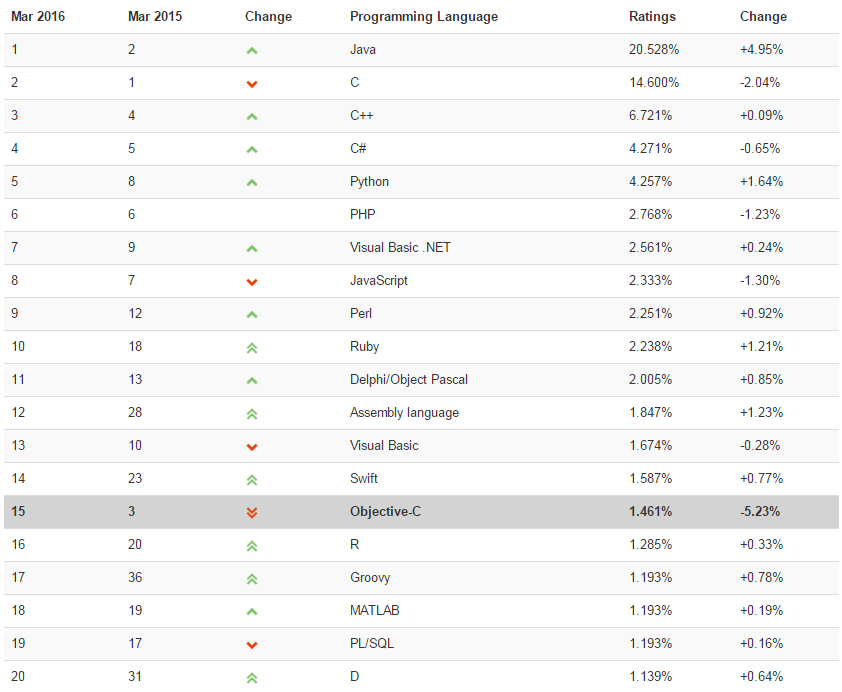Click the double green arrow beside Ruby
Screen dimensions: 842x692
252,347
